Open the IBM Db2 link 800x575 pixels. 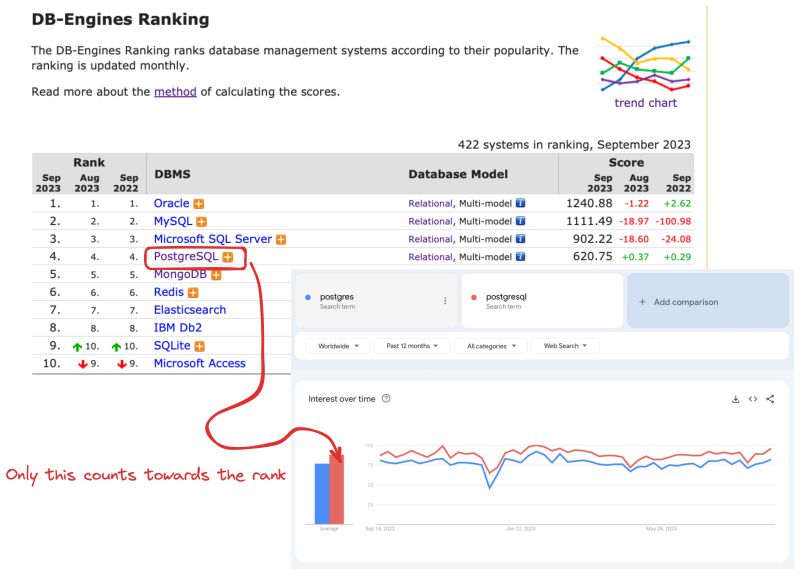[x=178, y=328]
